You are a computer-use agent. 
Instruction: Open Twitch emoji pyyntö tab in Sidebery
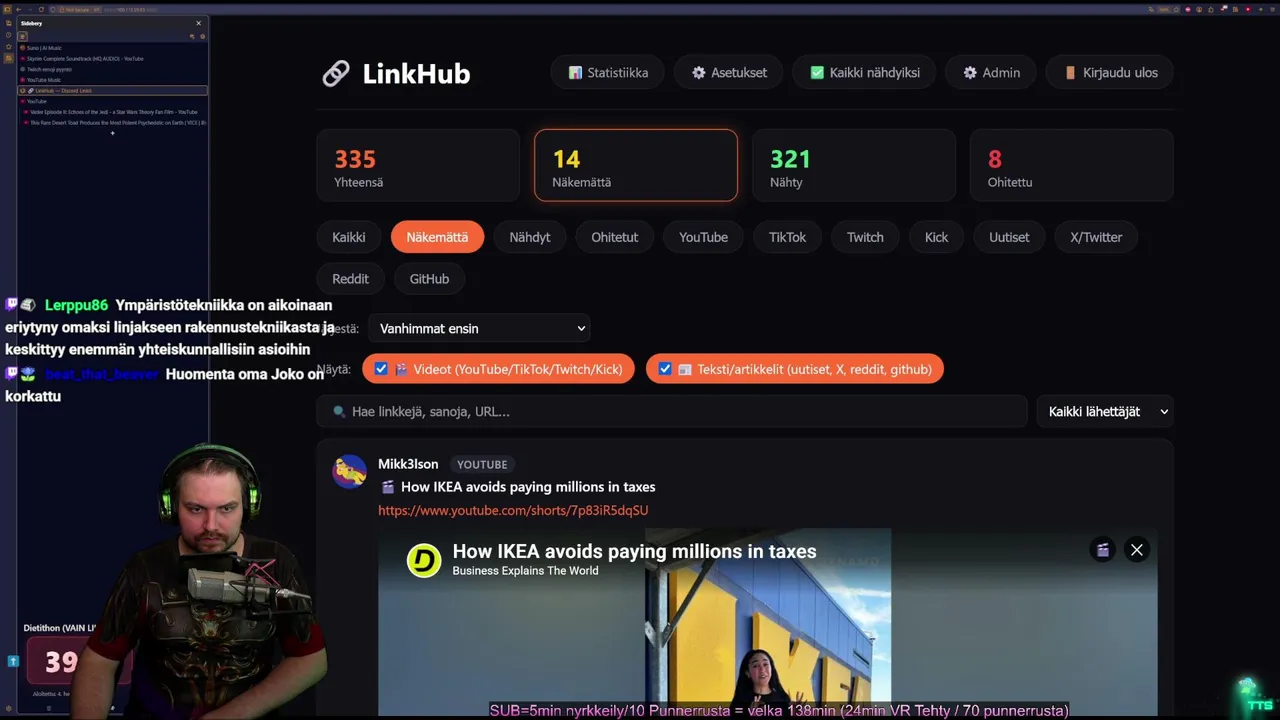tap(112, 69)
